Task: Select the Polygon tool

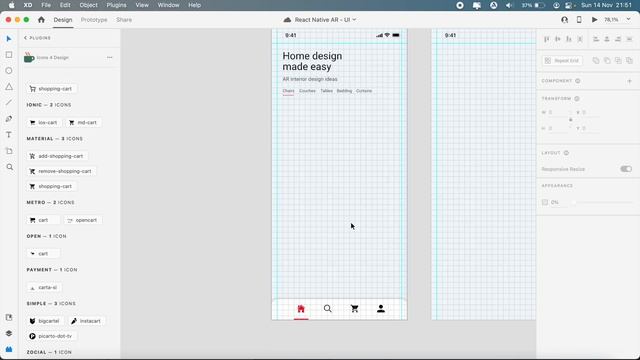Action: pos(9,87)
